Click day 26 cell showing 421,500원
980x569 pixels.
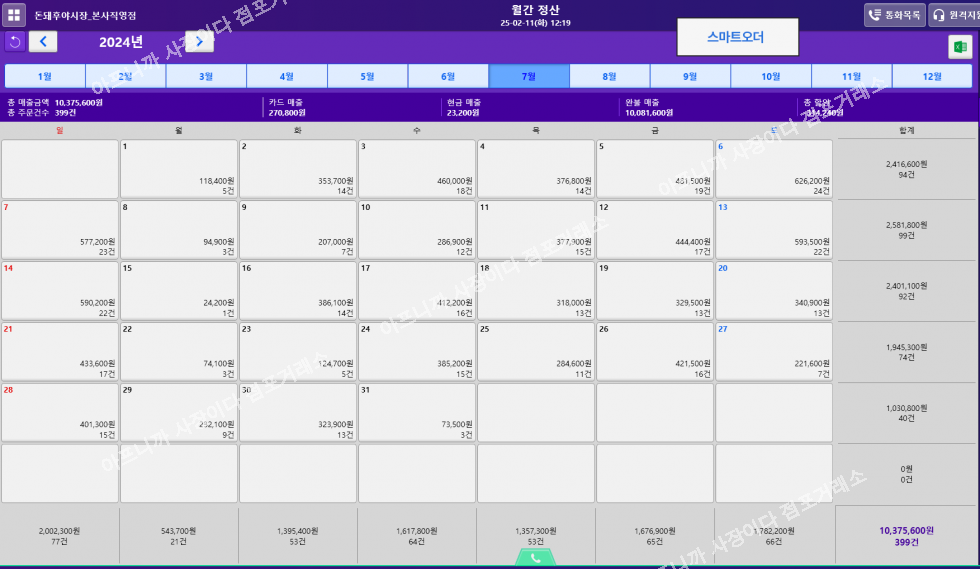click(x=654, y=352)
